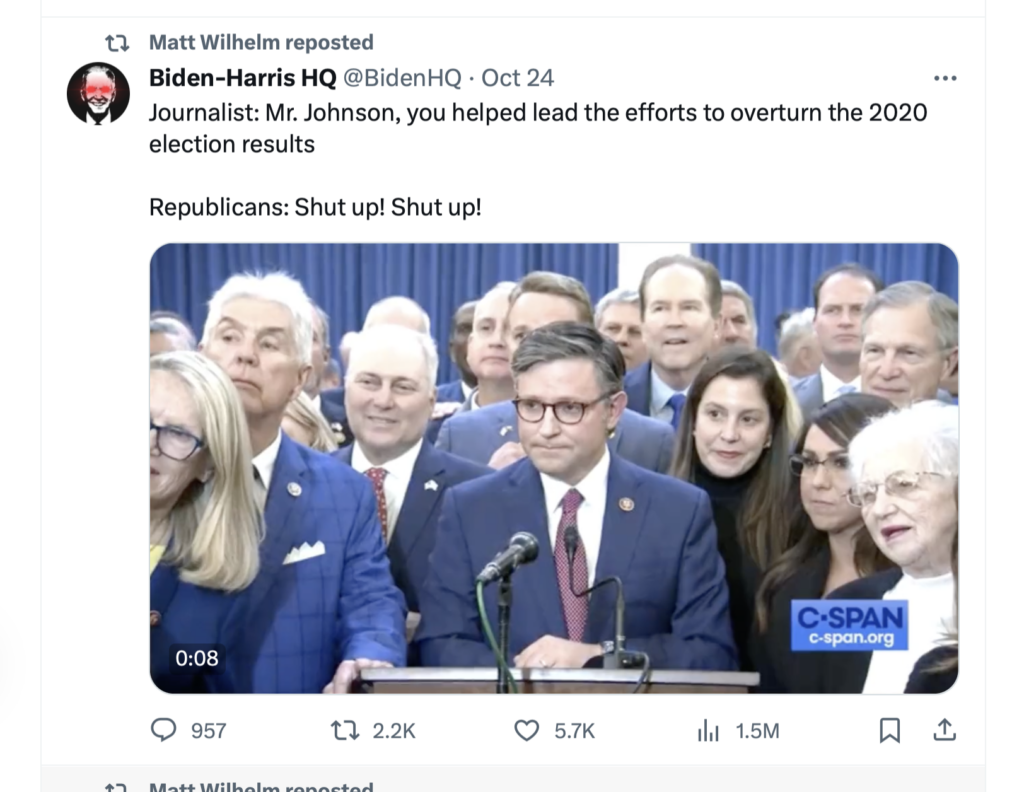
Task: Bookmark the Biden-Harris HQ tweet
Action: pyautogui.click(x=888, y=731)
